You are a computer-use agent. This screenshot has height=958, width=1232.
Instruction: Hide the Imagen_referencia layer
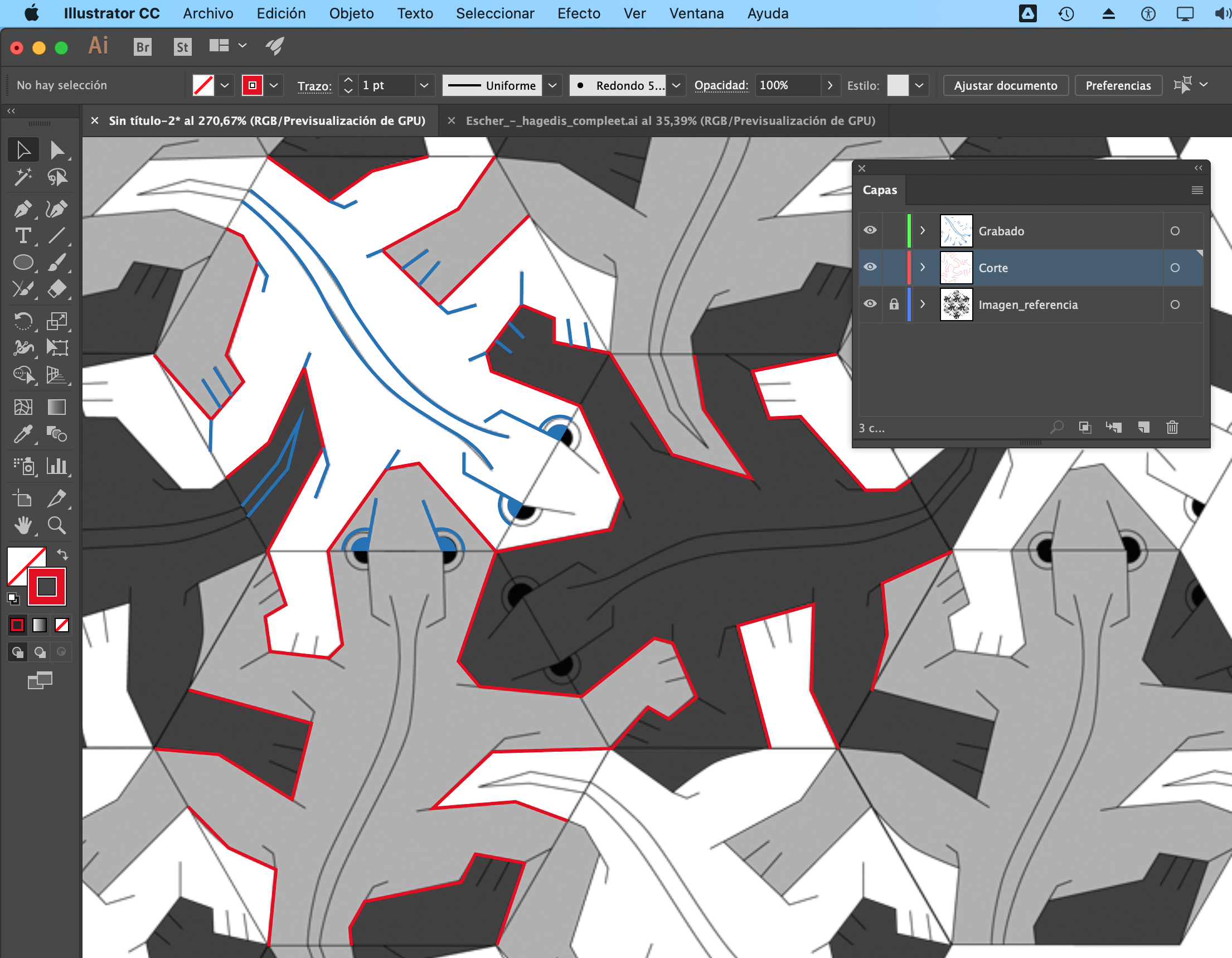870,304
